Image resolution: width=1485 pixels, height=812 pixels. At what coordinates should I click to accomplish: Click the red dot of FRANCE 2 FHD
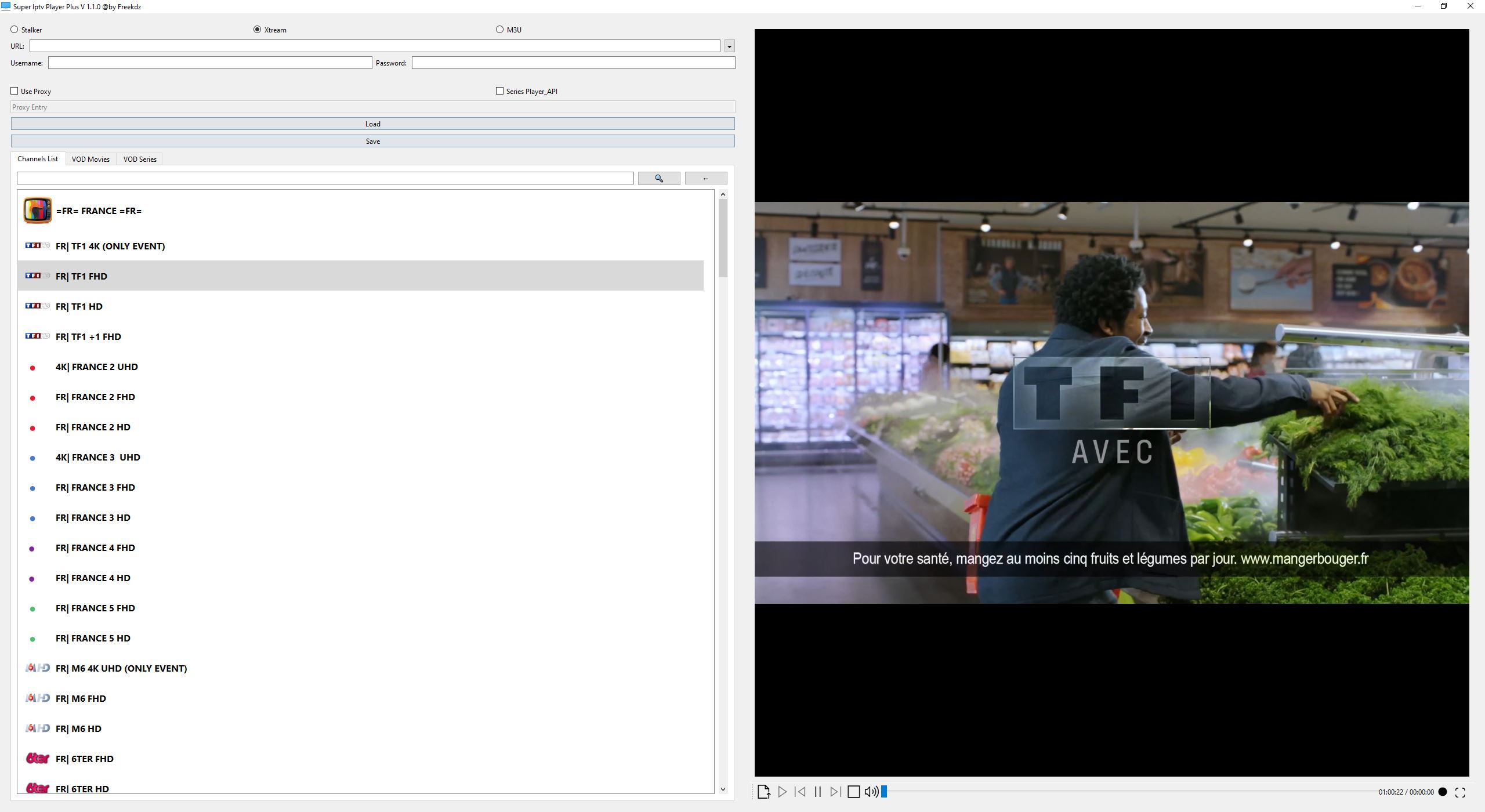(x=32, y=398)
